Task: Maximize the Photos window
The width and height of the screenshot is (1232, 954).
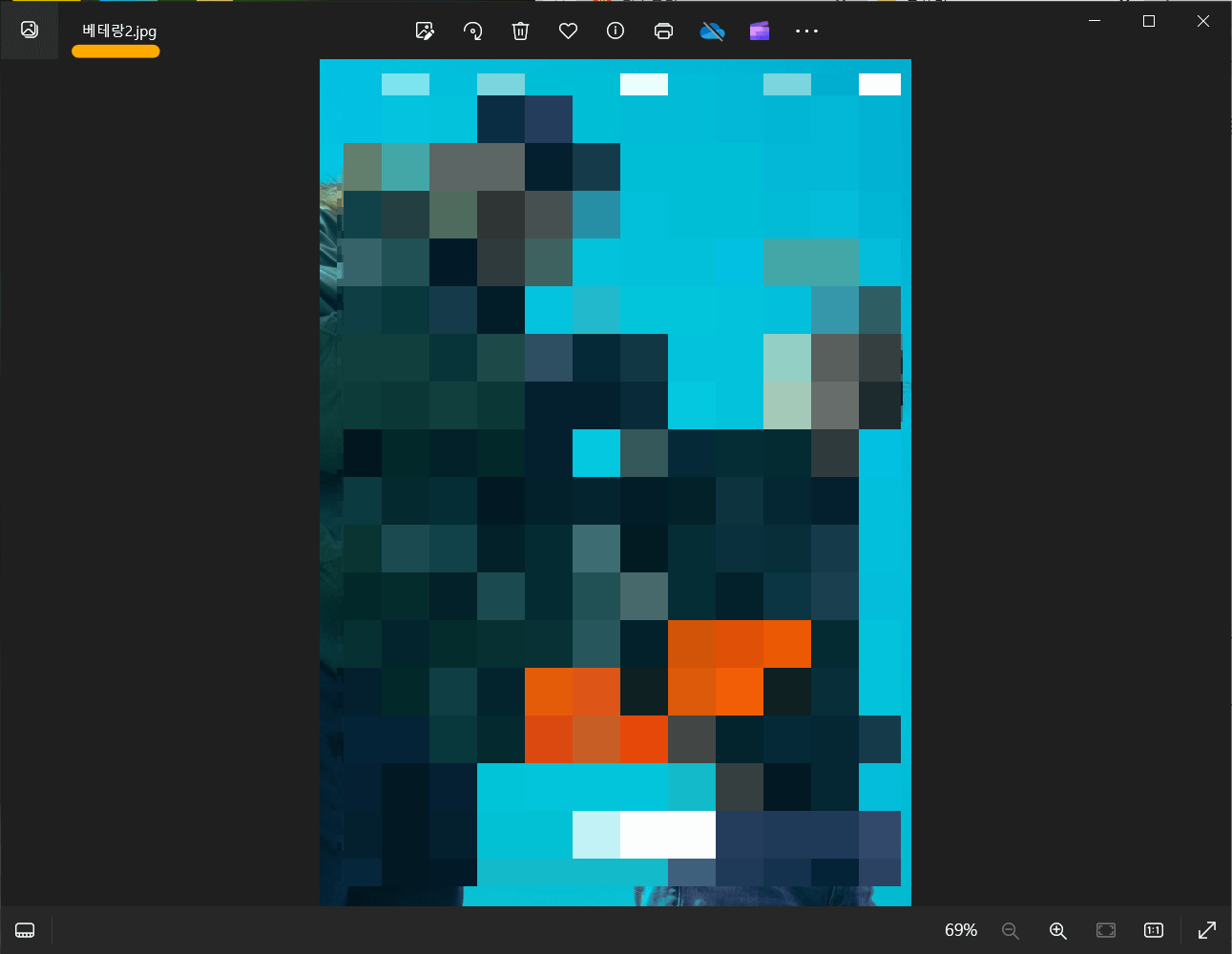Action: point(1149,21)
